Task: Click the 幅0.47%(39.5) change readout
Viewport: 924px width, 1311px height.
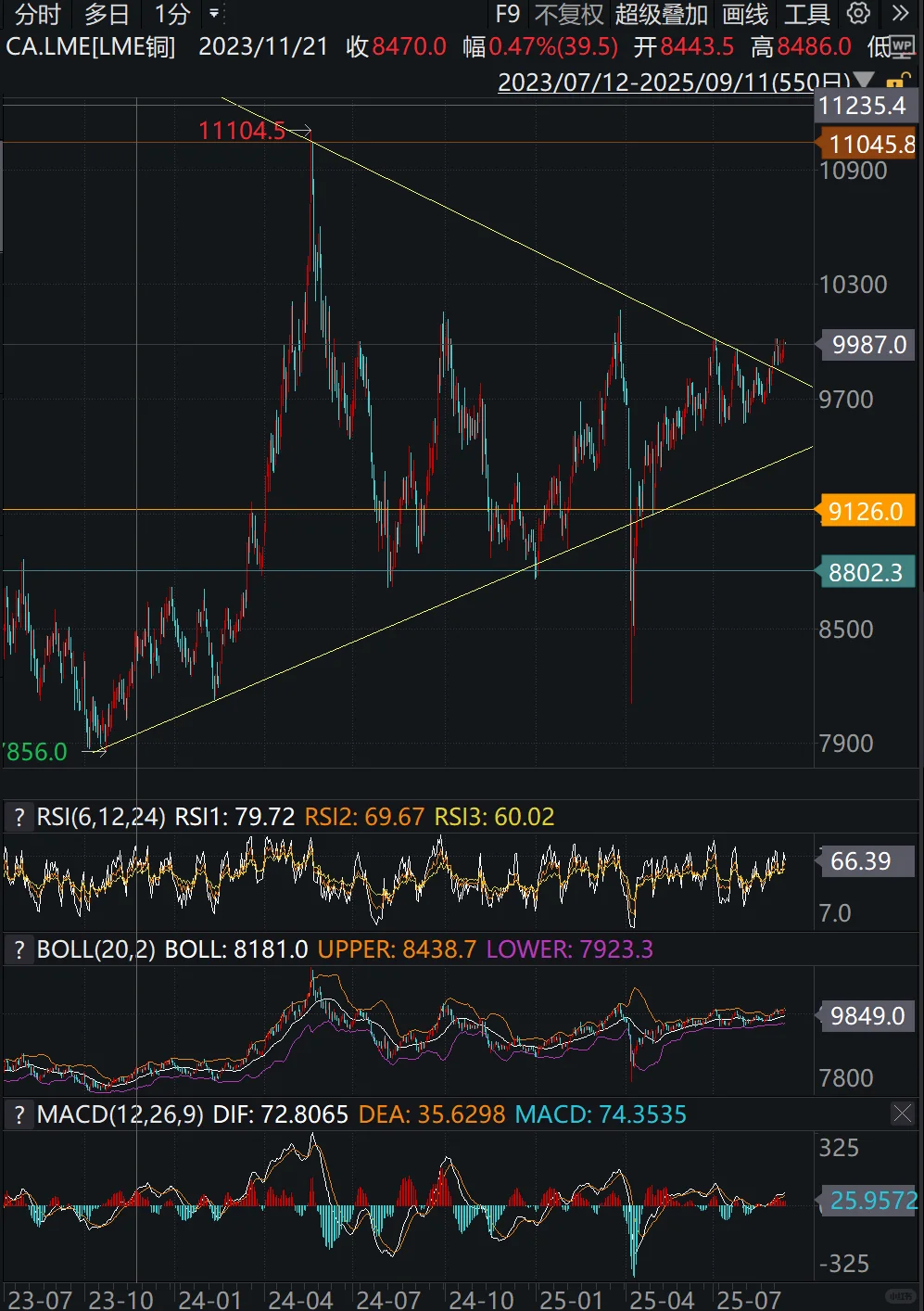Action: pyautogui.click(x=540, y=46)
